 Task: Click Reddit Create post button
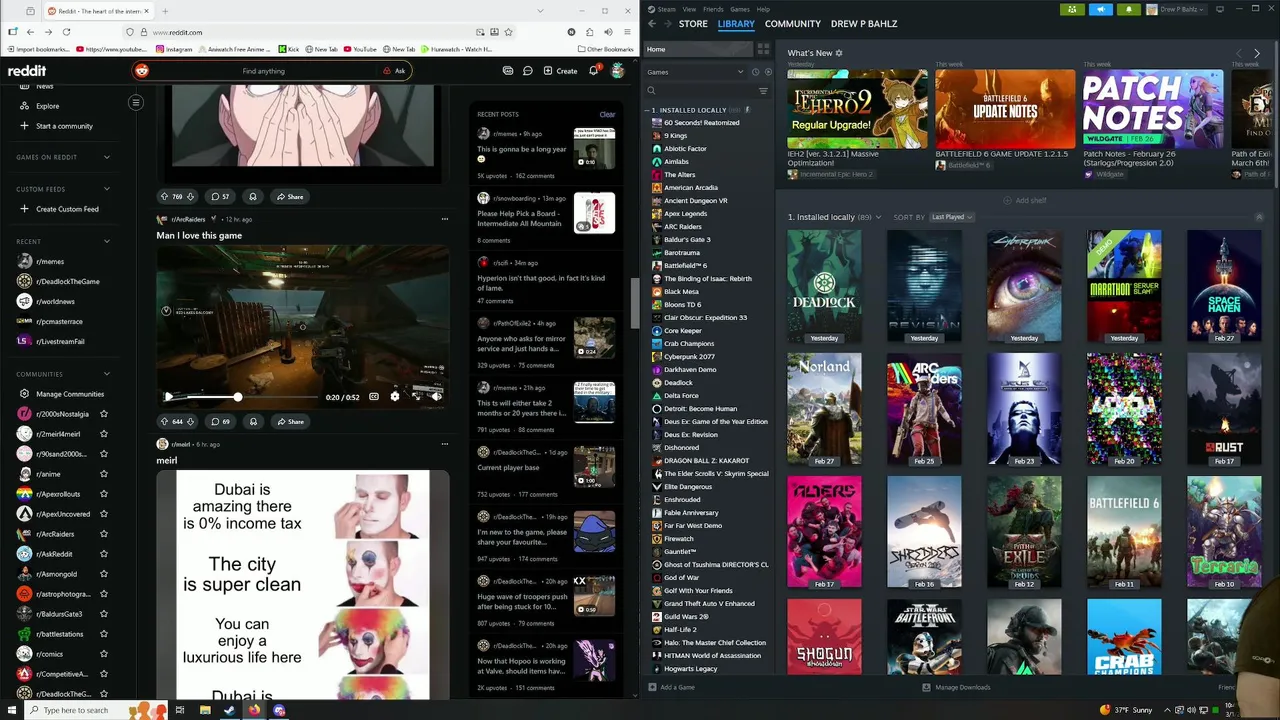[560, 71]
